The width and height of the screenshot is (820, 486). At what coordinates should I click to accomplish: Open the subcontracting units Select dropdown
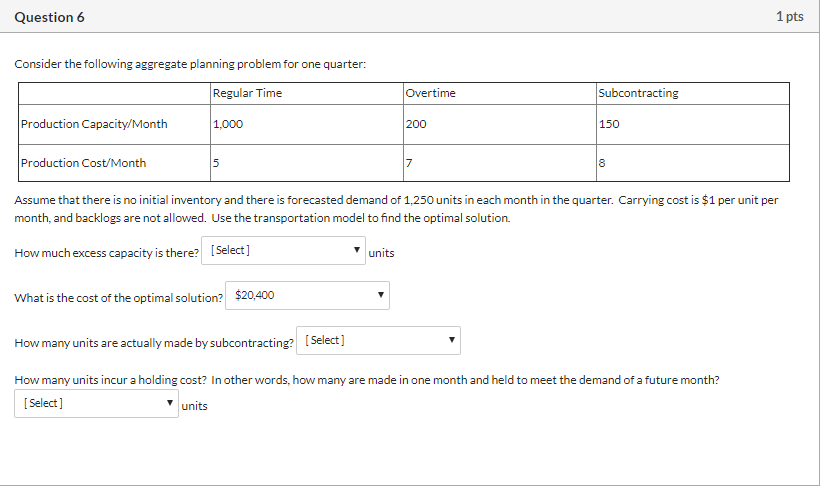pos(378,341)
